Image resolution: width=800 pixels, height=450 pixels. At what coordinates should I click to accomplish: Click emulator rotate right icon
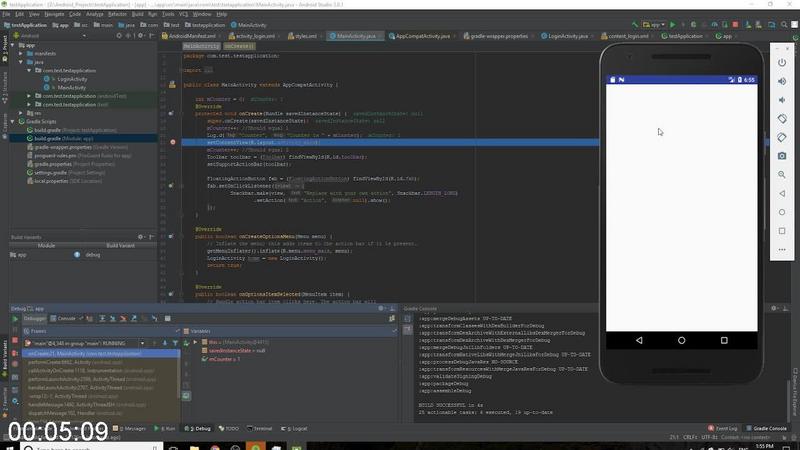[x=782, y=137]
